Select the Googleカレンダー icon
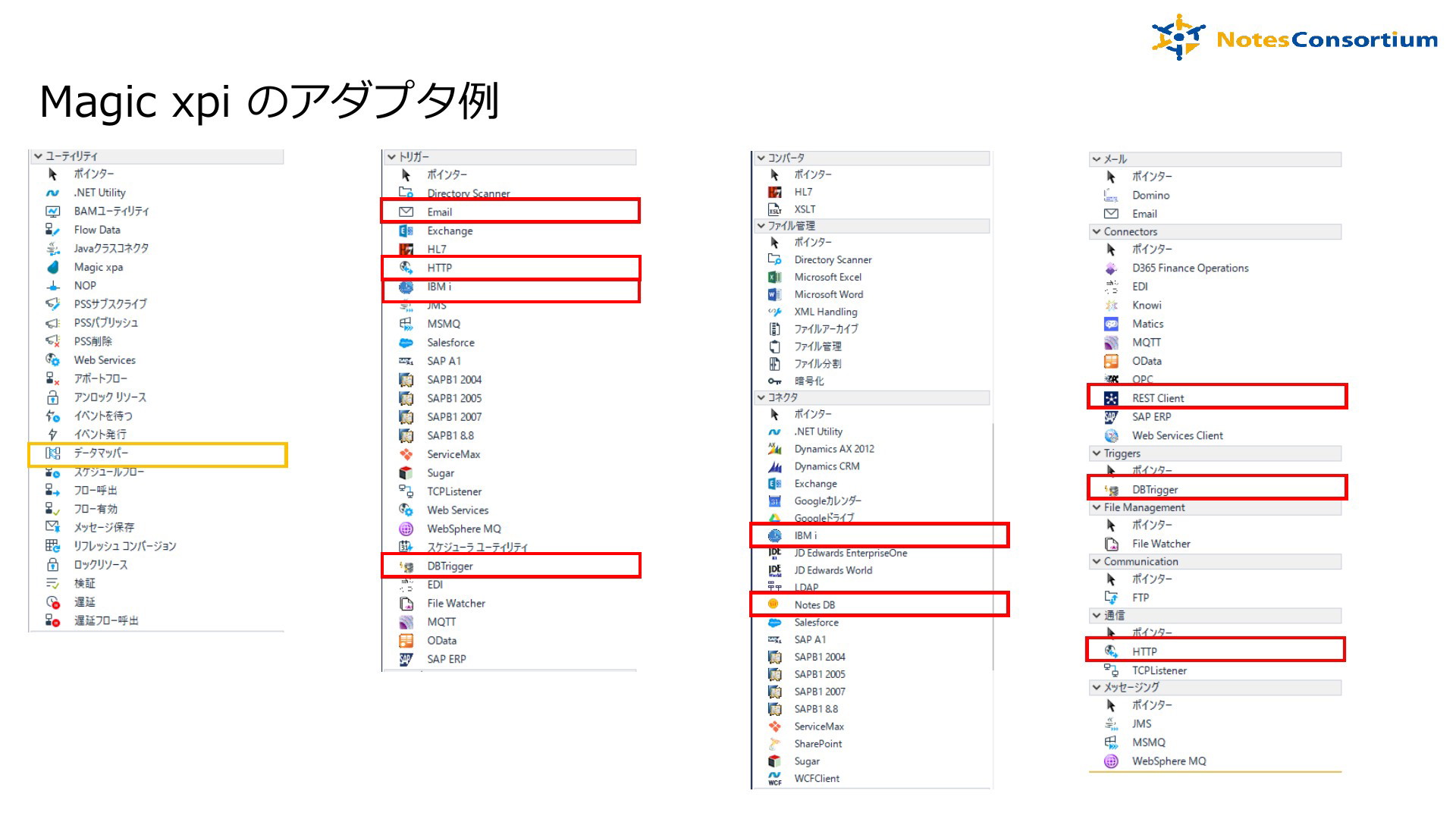The width and height of the screenshot is (1456, 819). click(774, 501)
